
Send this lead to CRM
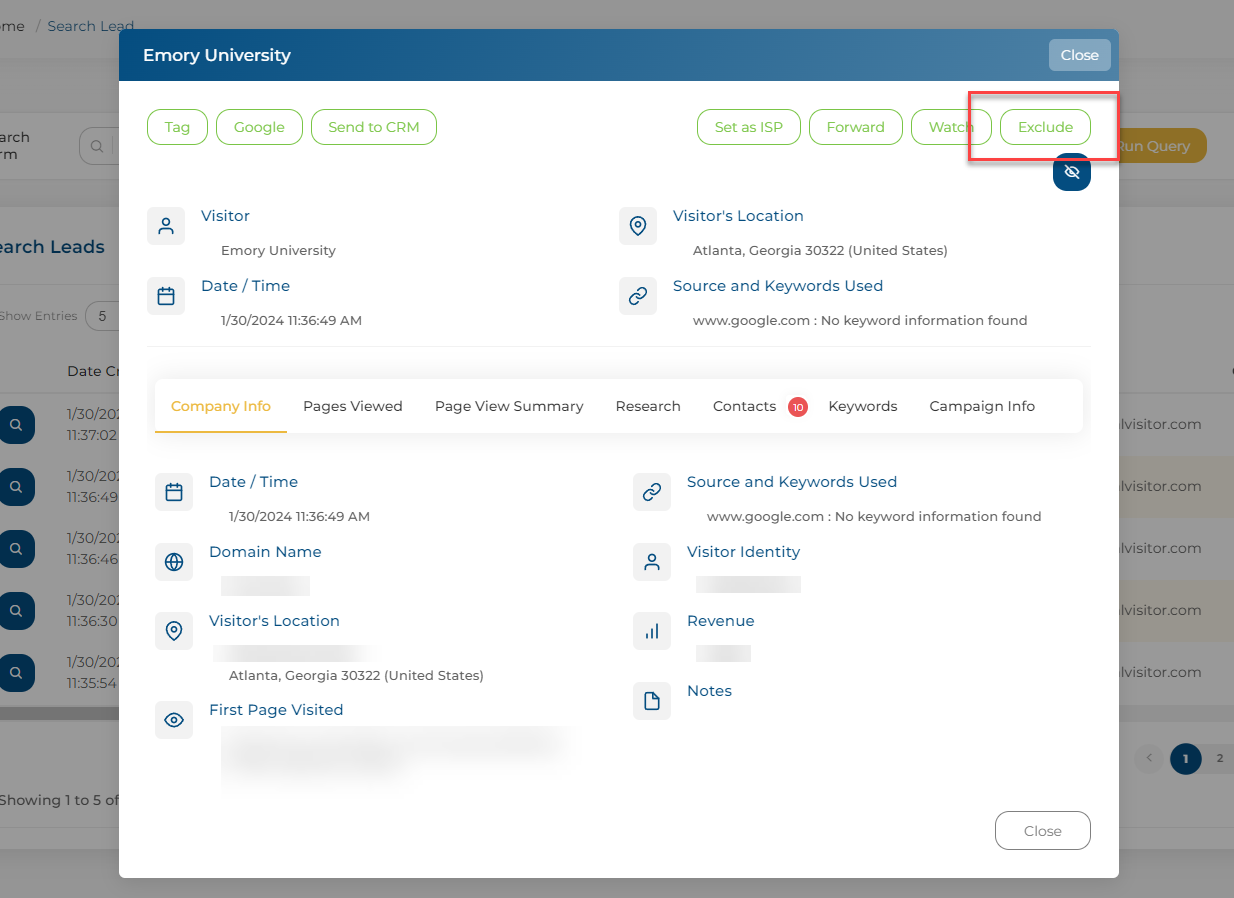pos(374,127)
